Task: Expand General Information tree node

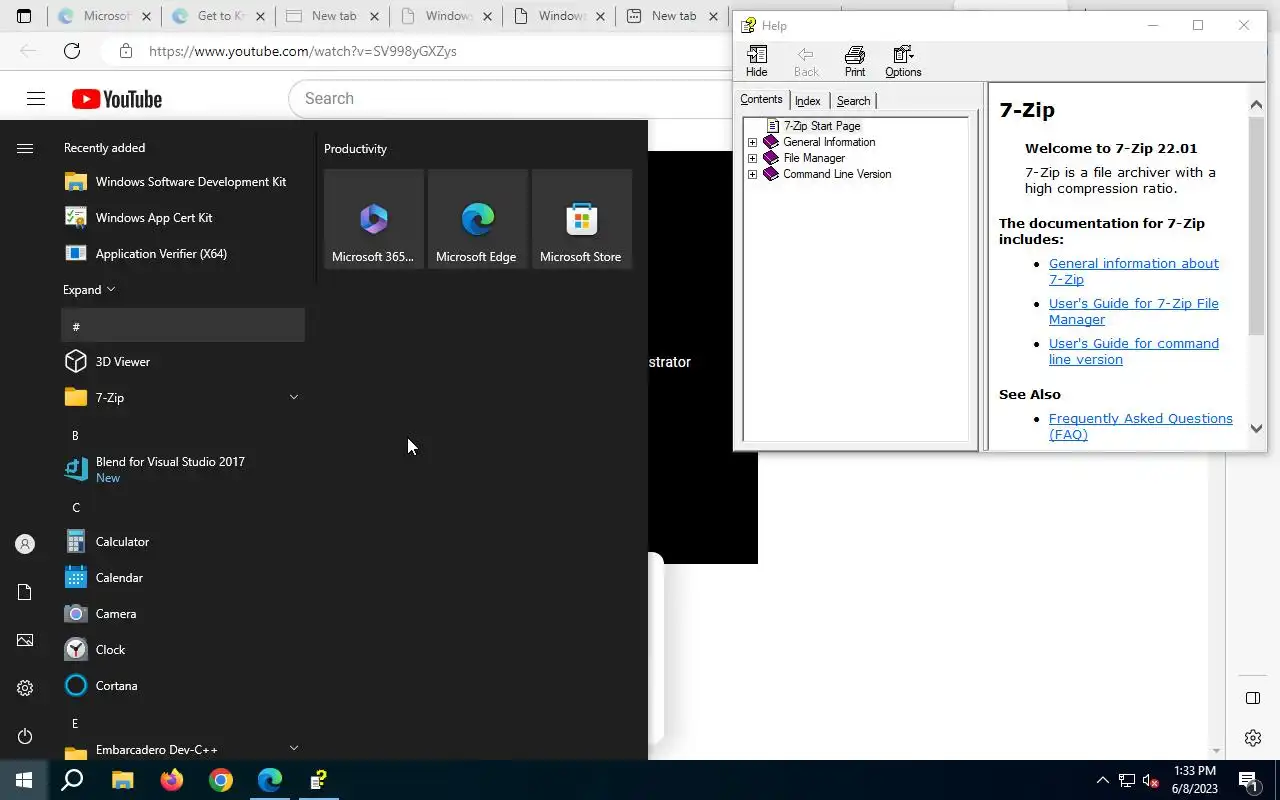Action: pyautogui.click(x=752, y=142)
